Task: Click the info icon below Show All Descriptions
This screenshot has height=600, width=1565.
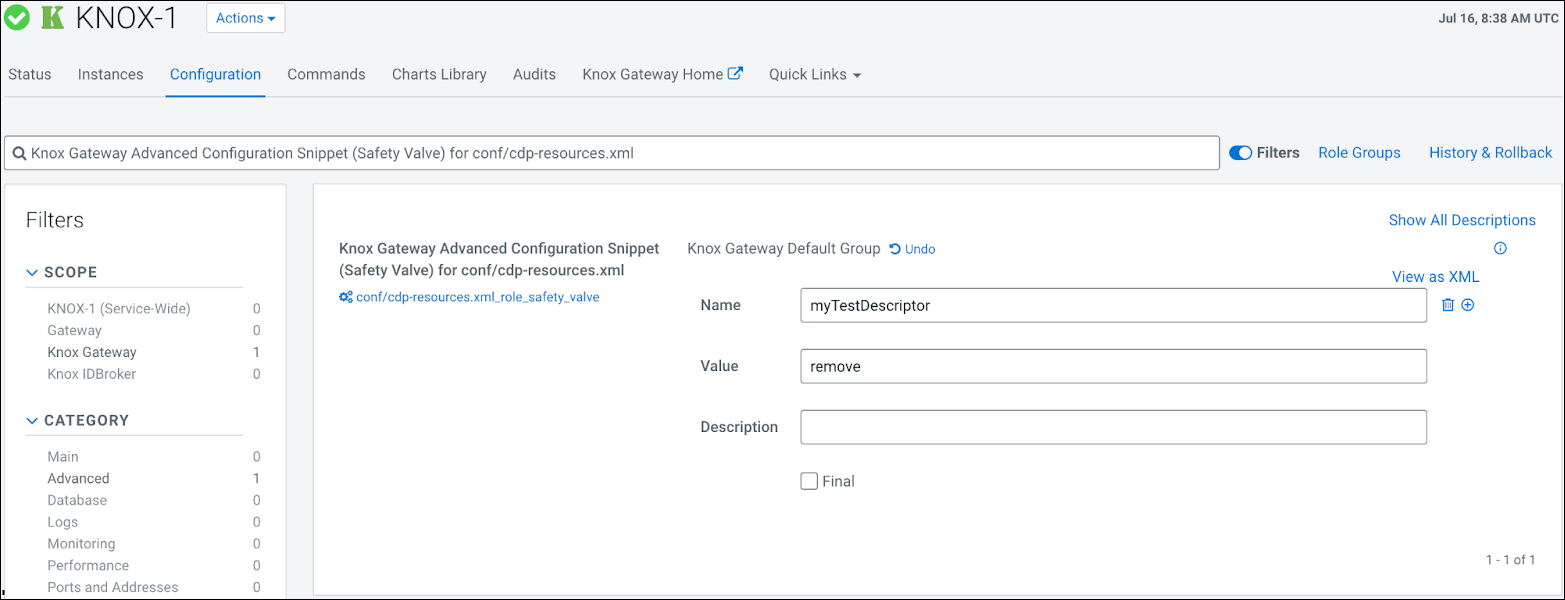Action: (x=1500, y=248)
